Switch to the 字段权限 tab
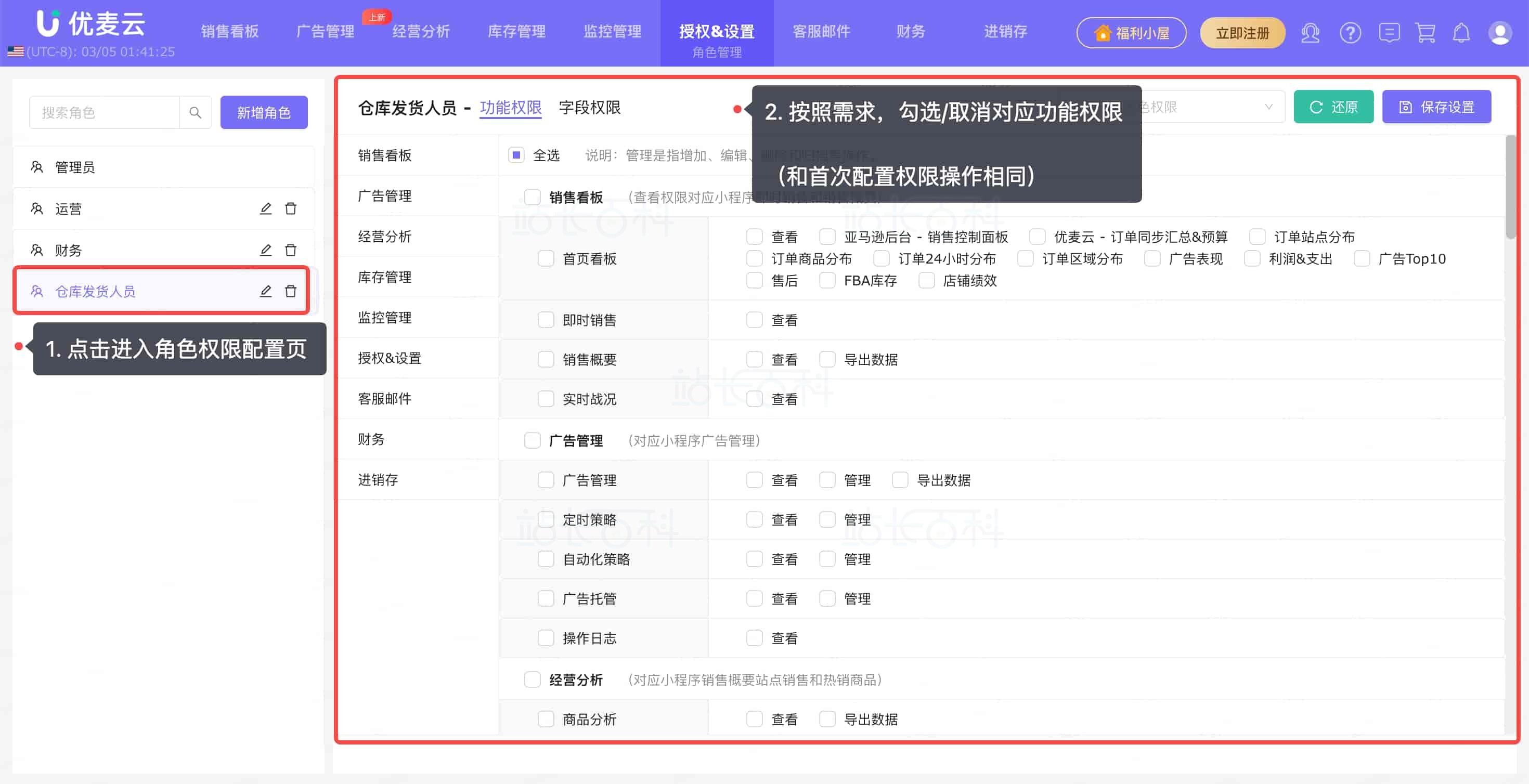The image size is (1529, 784). [x=589, y=108]
